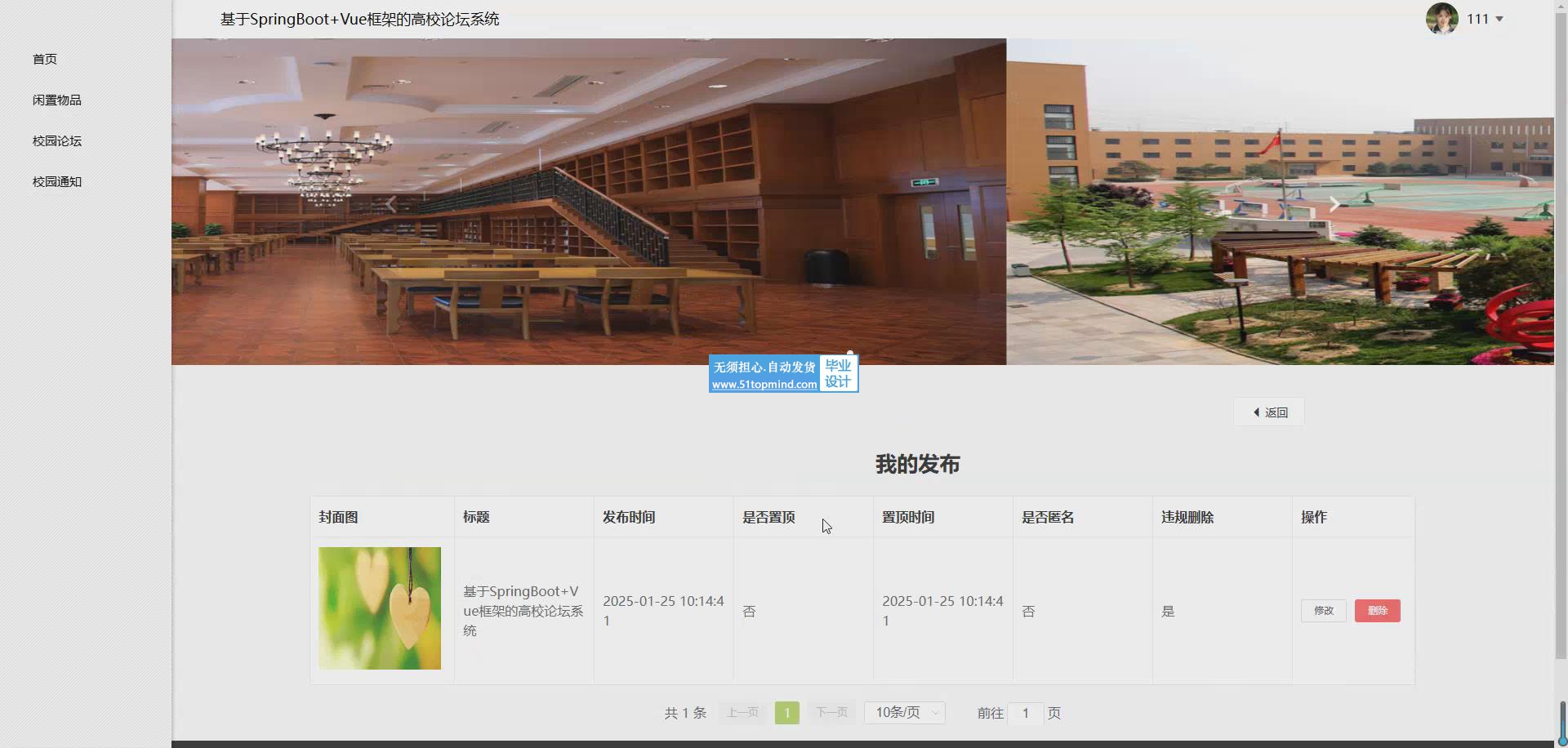This screenshot has width=1568, height=748.
Task: Open 校园通知 in the sidebar
Action: [x=57, y=181]
